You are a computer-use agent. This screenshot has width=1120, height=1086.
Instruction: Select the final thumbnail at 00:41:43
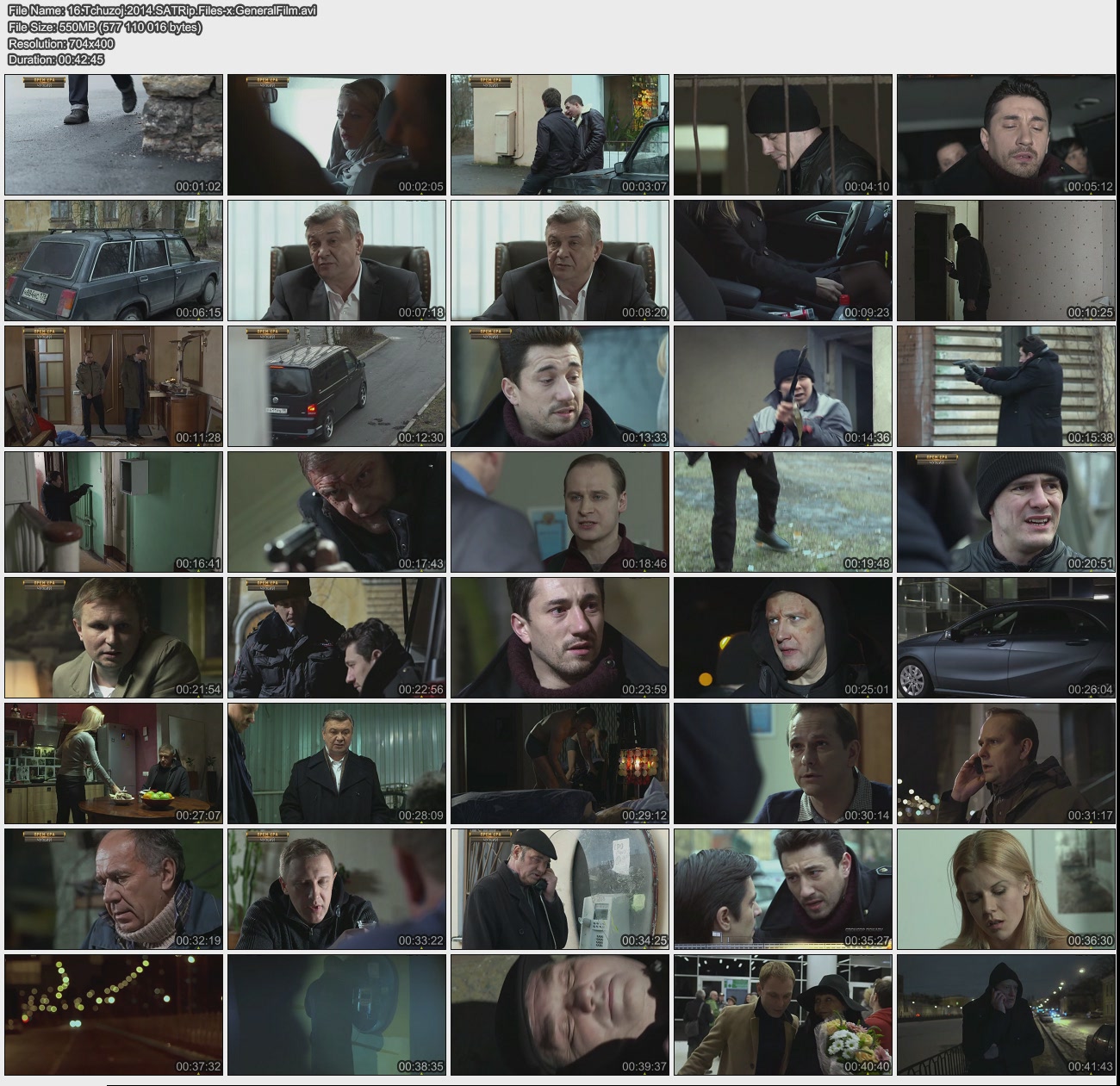point(1006,1015)
